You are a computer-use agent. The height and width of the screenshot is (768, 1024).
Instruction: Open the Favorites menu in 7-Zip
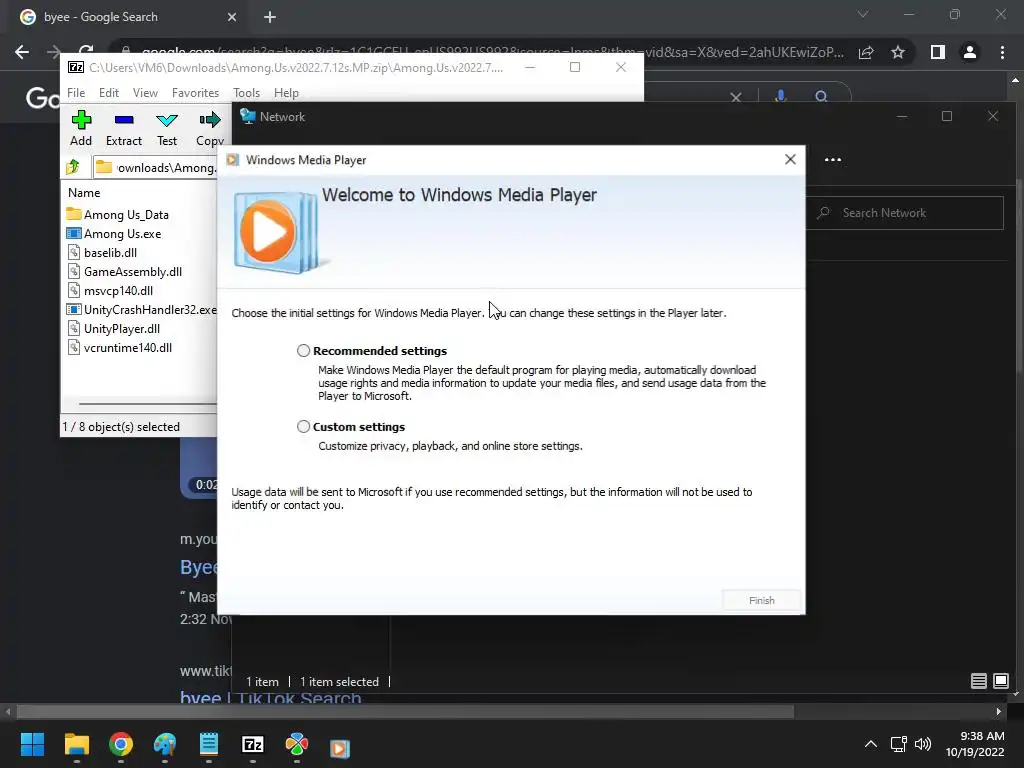(195, 93)
